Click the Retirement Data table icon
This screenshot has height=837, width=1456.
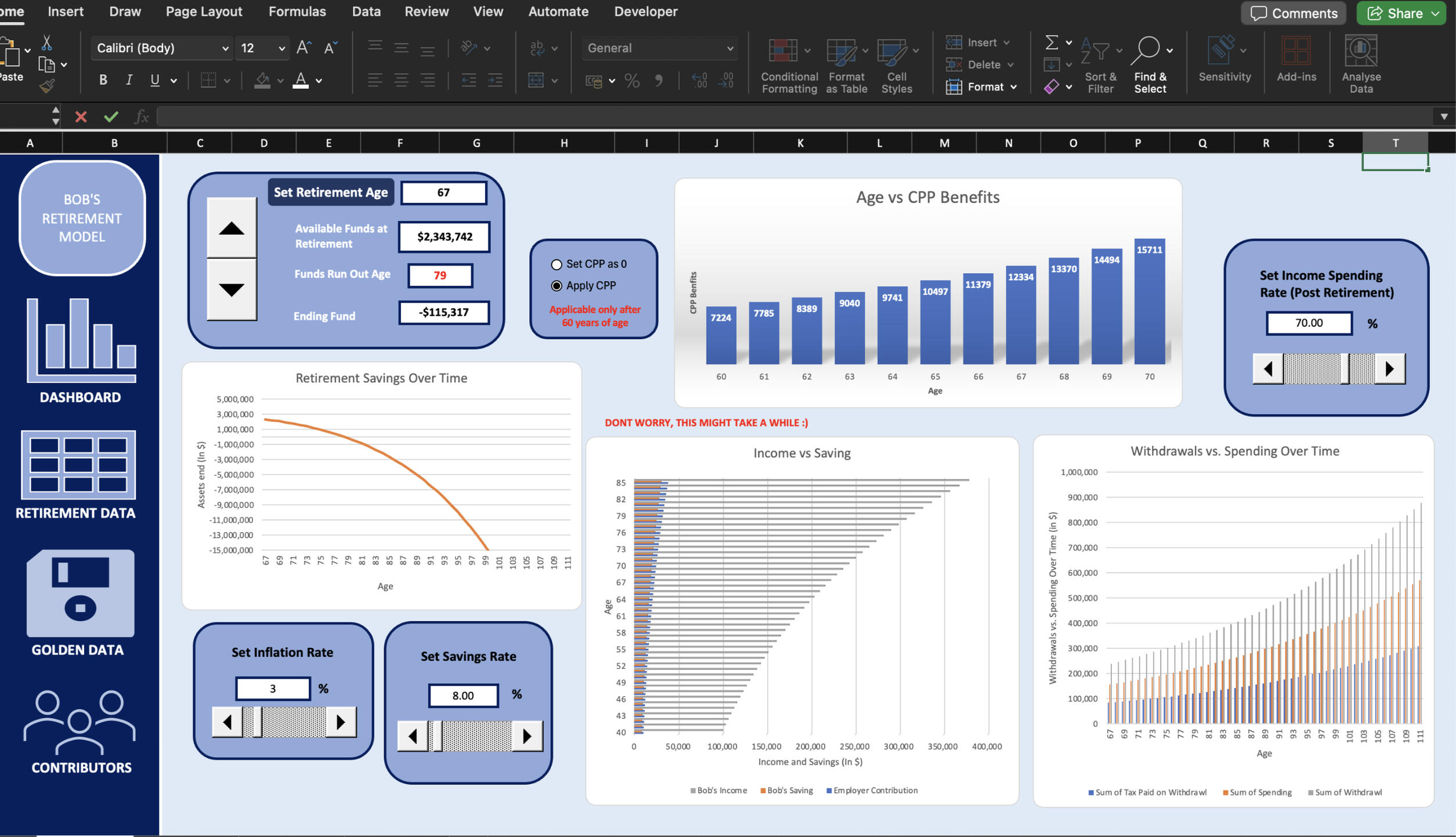point(78,465)
